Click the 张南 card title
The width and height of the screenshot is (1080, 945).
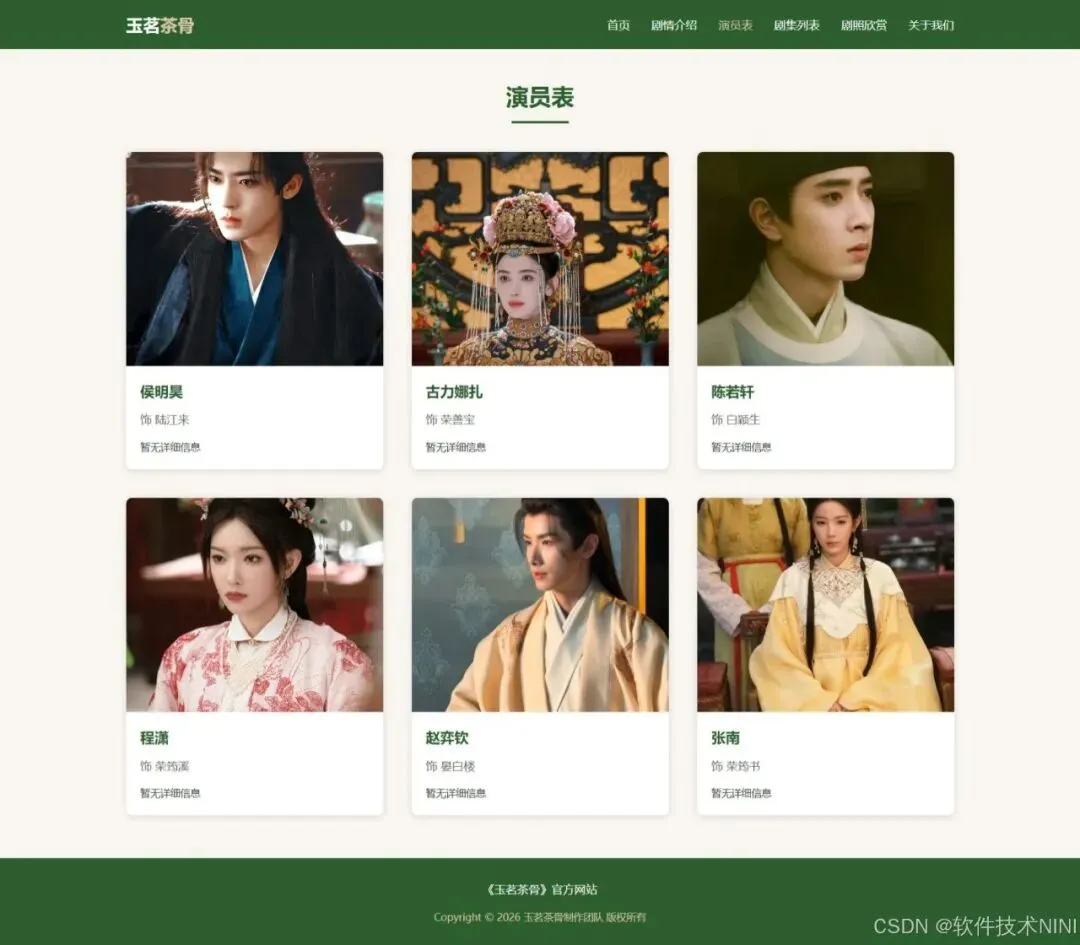(x=725, y=738)
